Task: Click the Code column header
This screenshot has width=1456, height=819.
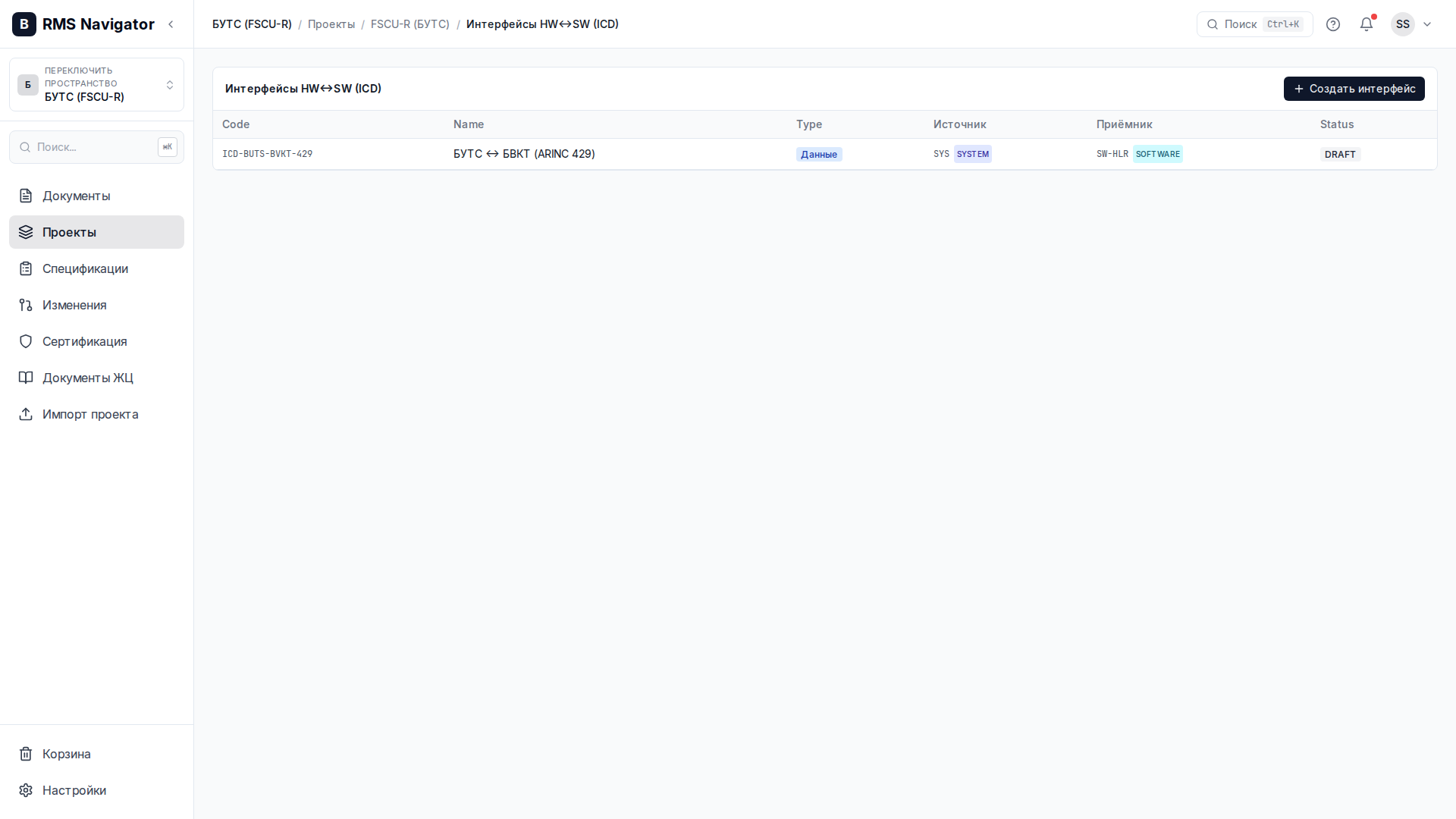Action: tap(236, 124)
